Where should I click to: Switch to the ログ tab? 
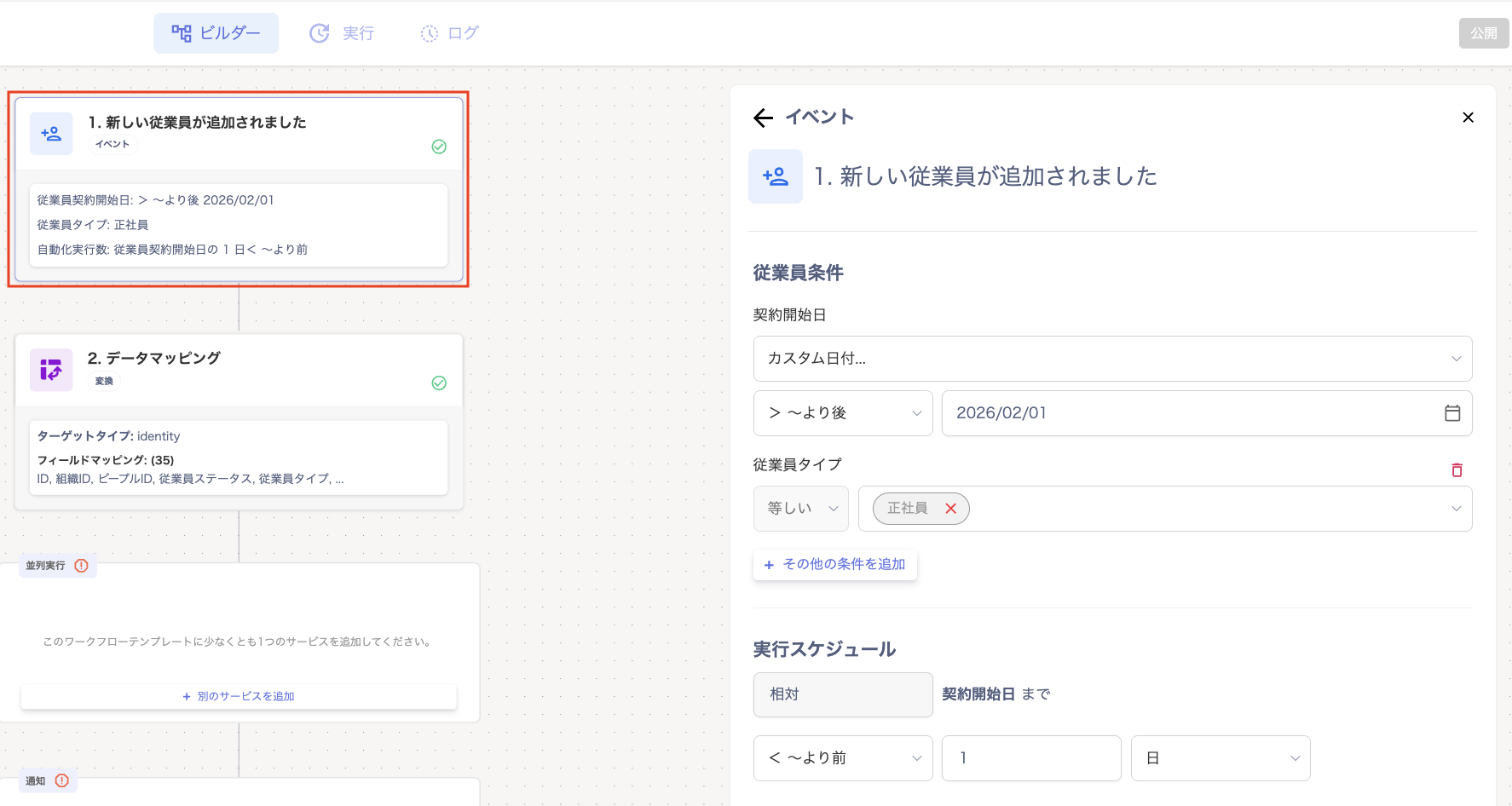pos(449,33)
